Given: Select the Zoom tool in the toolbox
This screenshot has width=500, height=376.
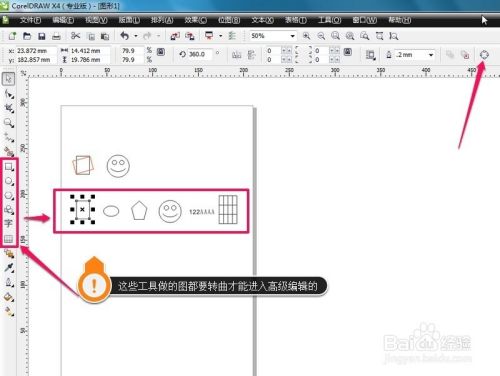Looking at the screenshot, I should tap(9, 123).
